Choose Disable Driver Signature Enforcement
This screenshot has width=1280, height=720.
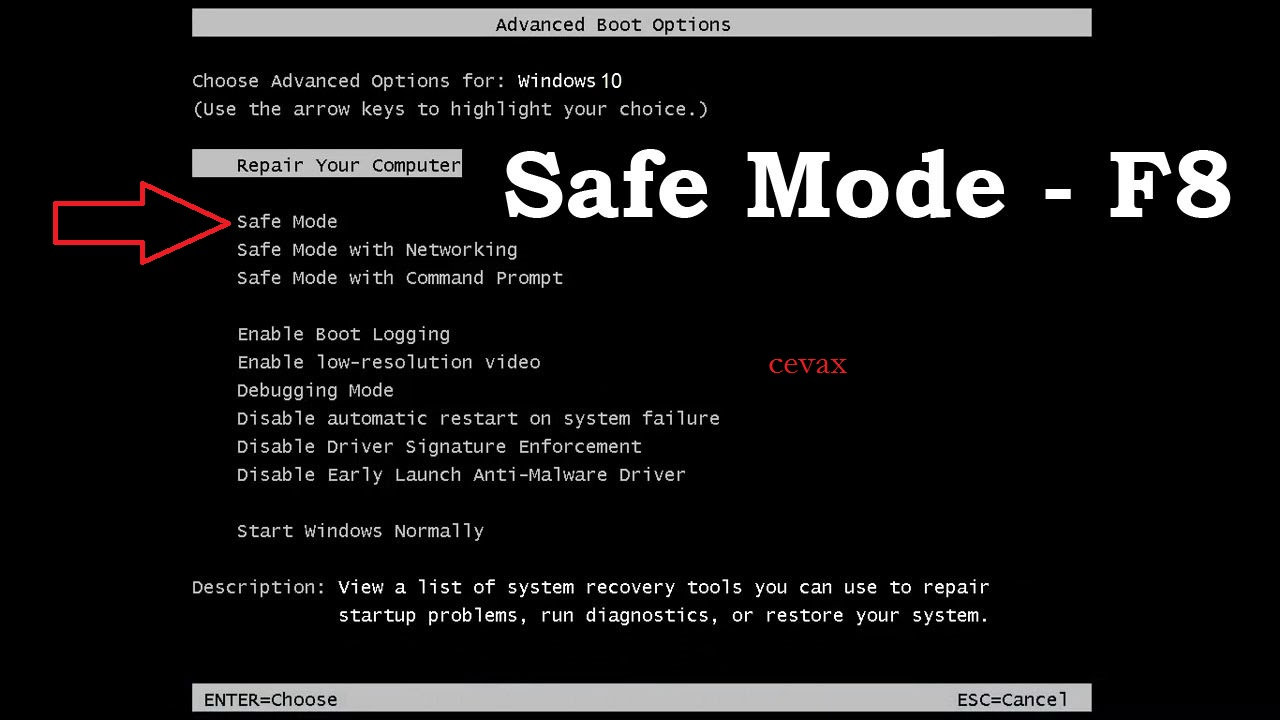pyautogui.click(x=439, y=446)
